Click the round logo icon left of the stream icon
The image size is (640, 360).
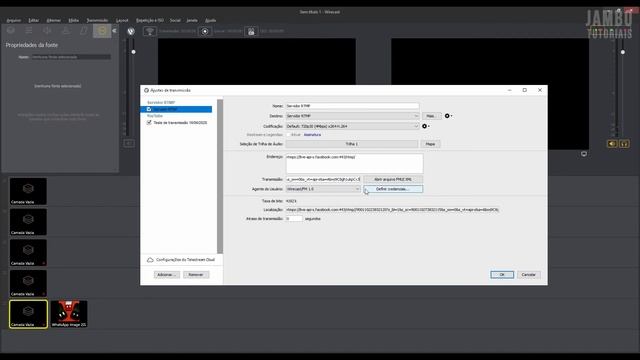pos(131,31)
